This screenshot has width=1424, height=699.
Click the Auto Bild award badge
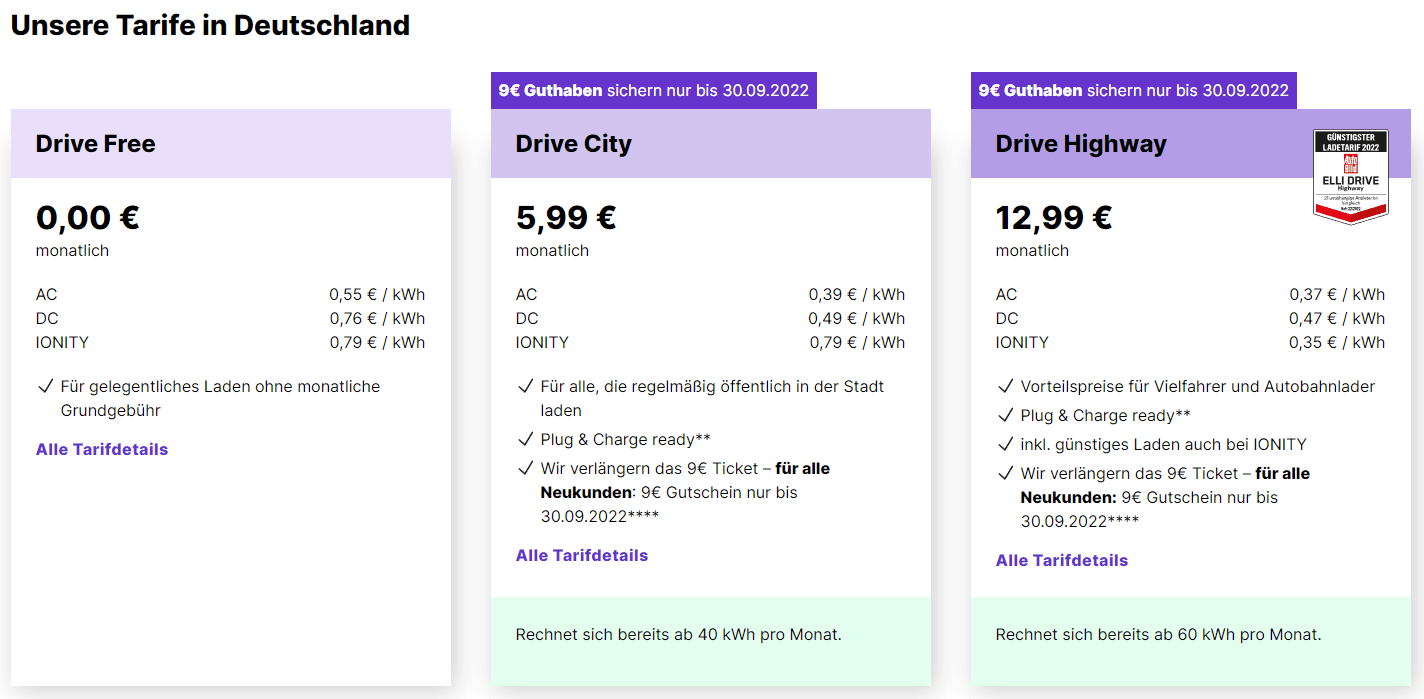click(1350, 176)
